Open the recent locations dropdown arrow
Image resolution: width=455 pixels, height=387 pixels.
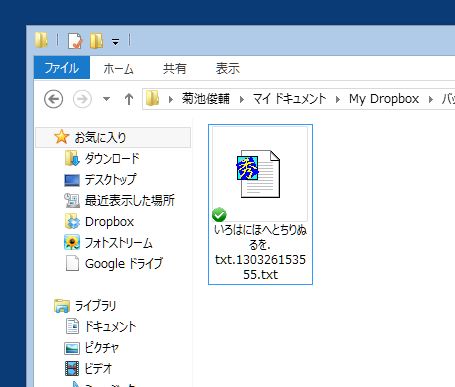click(x=106, y=99)
